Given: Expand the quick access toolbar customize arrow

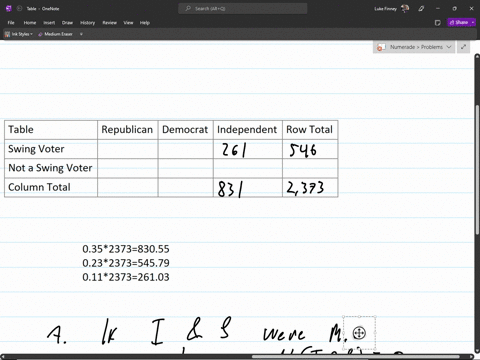Looking at the screenshot, I should click(81, 34).
